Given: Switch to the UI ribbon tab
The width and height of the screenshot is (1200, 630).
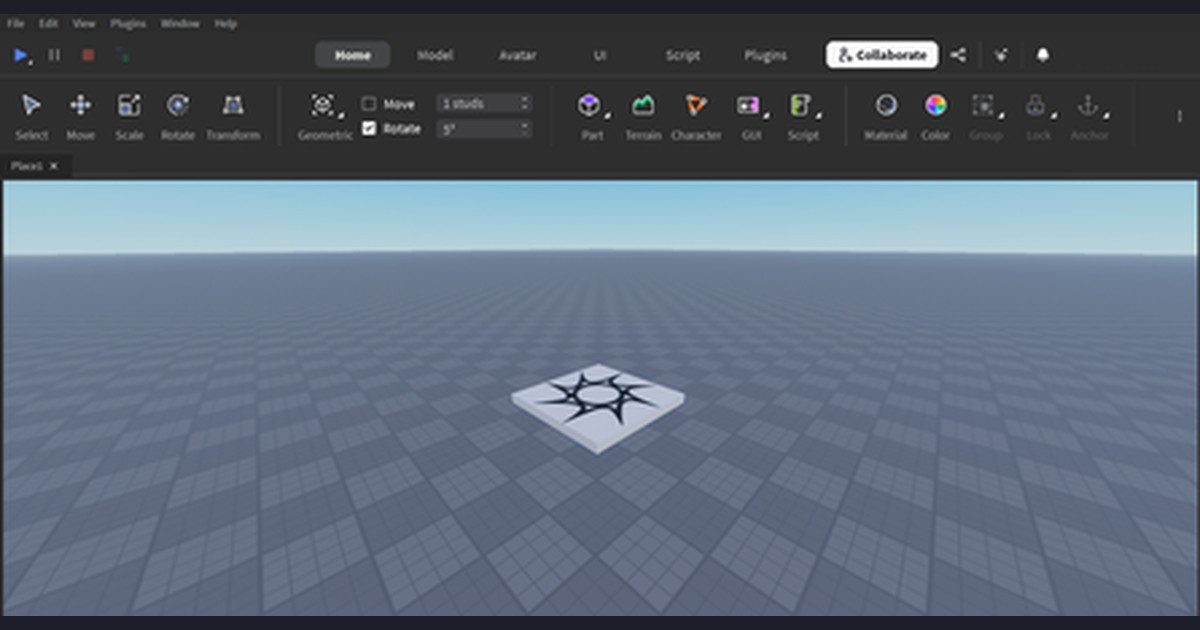Looking at the screenshot, I should pos(600,55).
